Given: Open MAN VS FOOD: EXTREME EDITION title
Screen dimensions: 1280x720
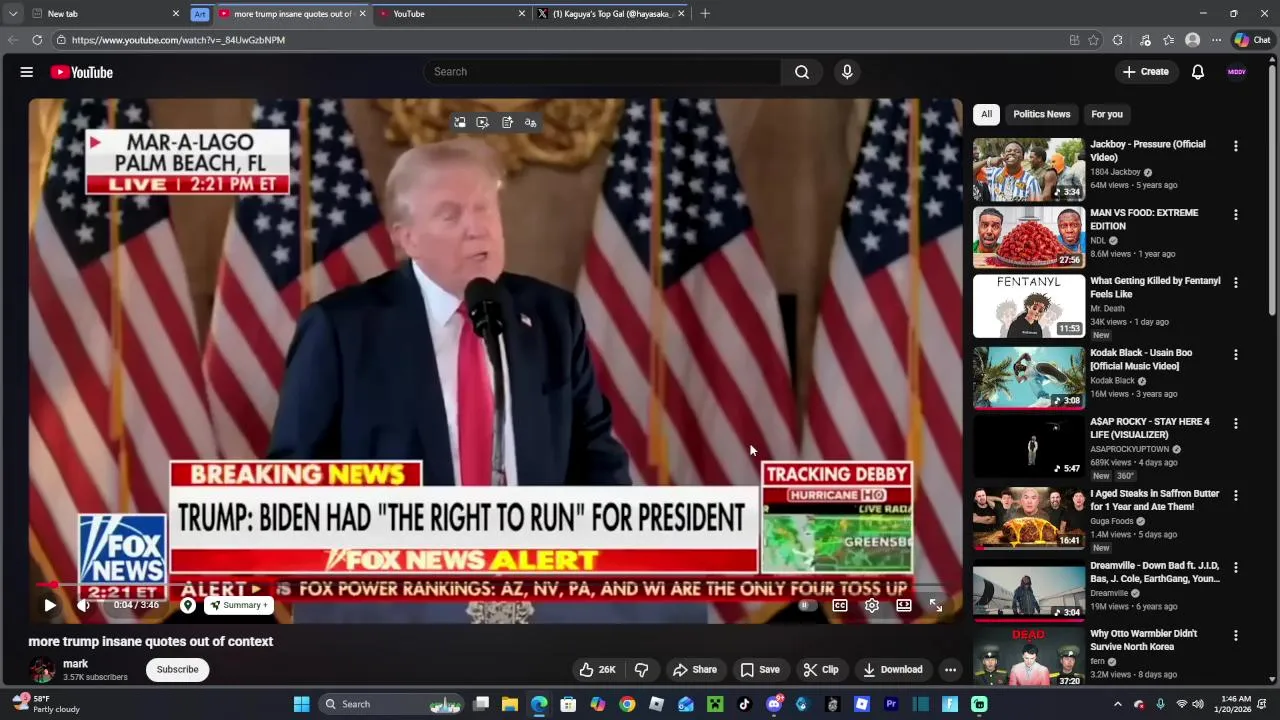Looking at the screenshot, I should pyautogui.click(x=1144, y=219).
